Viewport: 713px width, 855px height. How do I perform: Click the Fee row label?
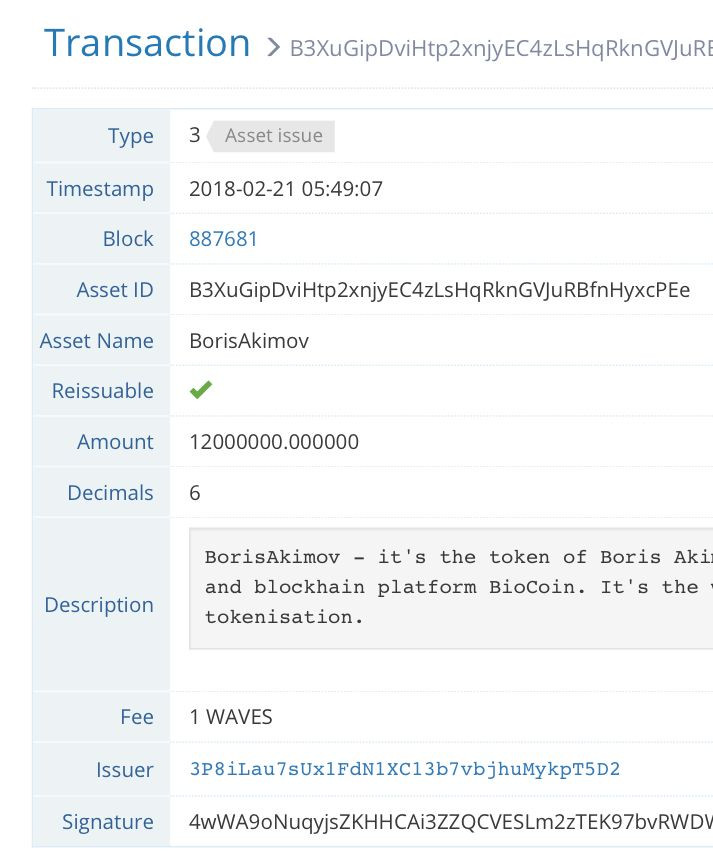[137, 716]
